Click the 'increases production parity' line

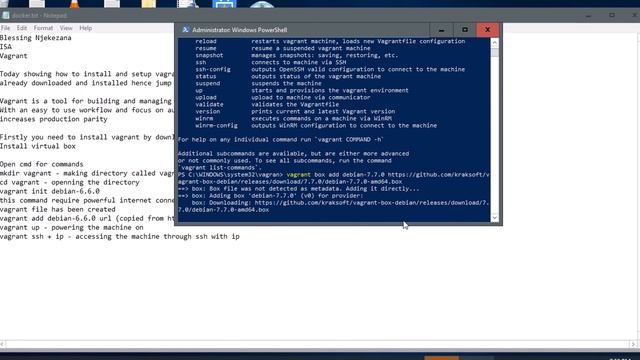(x=53, y=119)
